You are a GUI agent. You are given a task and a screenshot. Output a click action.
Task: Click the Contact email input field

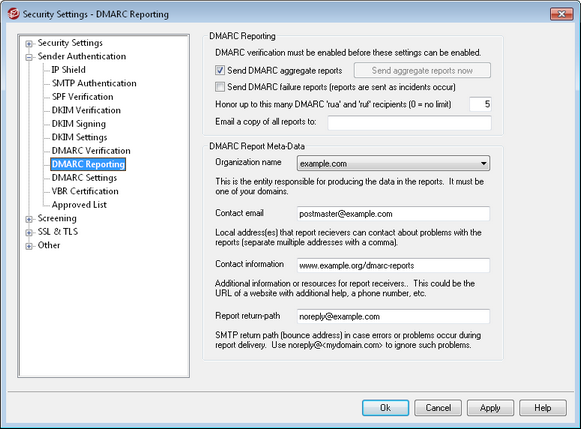pos(393,214)
